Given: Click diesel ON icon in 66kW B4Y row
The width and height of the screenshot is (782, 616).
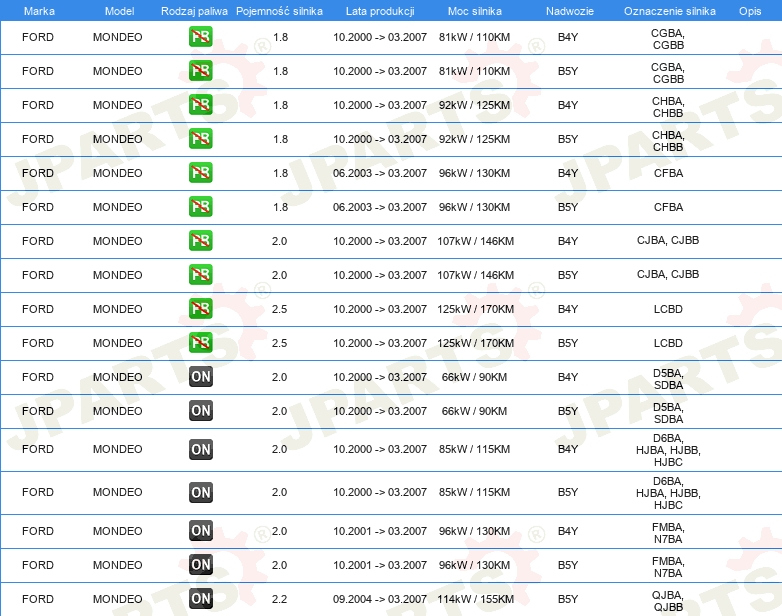Looking at the screenshot, I should [200, 377].
